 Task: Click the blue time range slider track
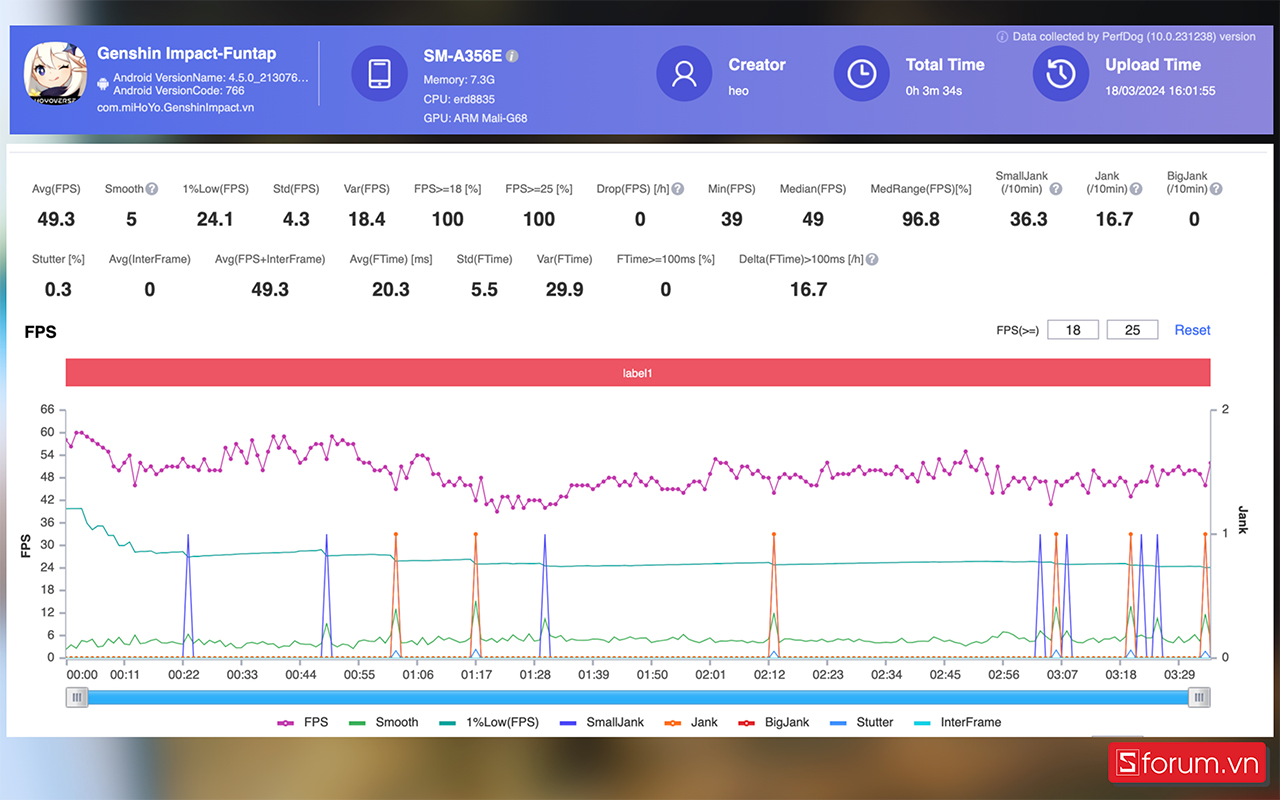point(638,698)
